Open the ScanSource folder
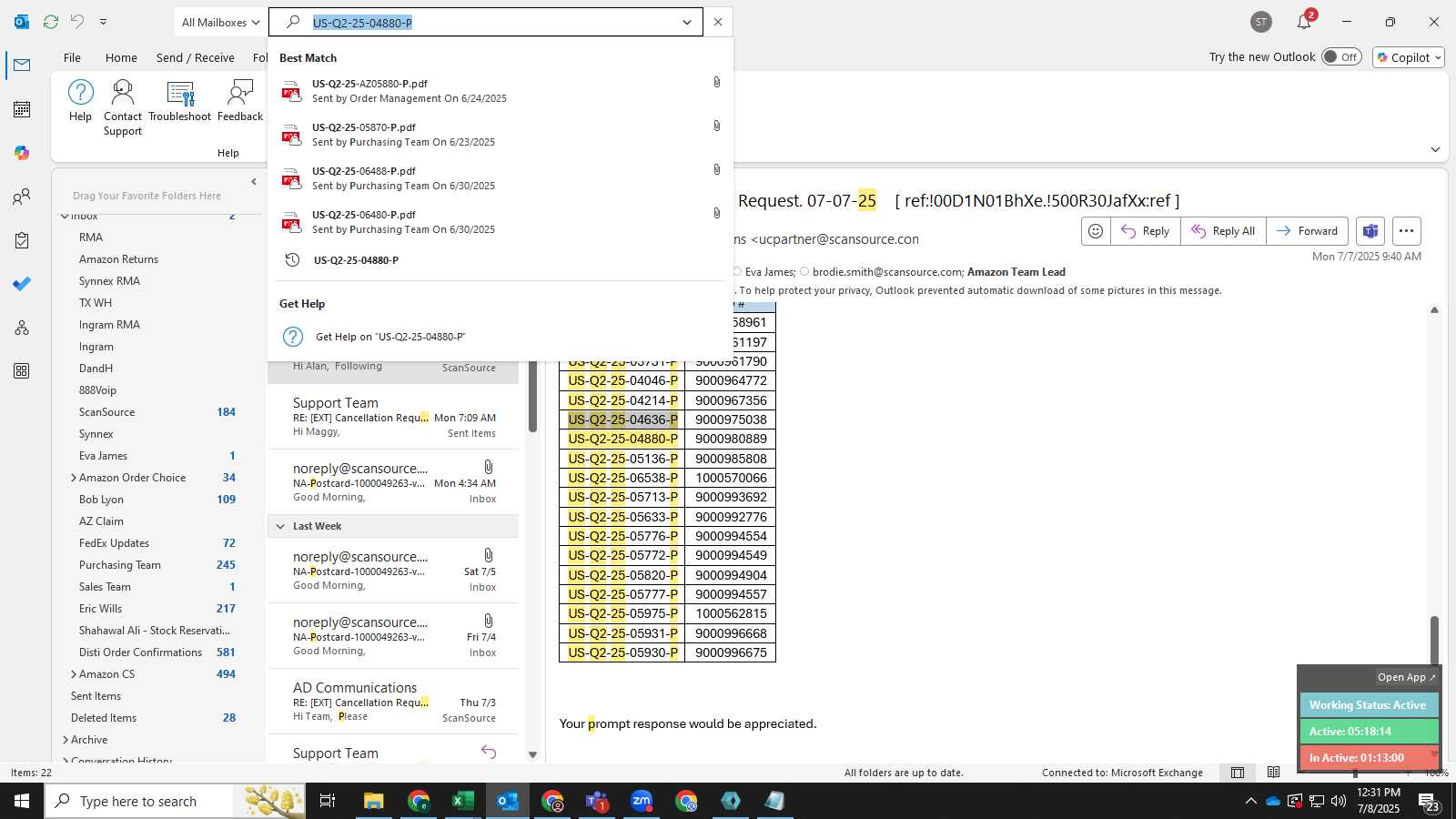The width and height of the screenshot is (1456, 819). click(106, 412)
